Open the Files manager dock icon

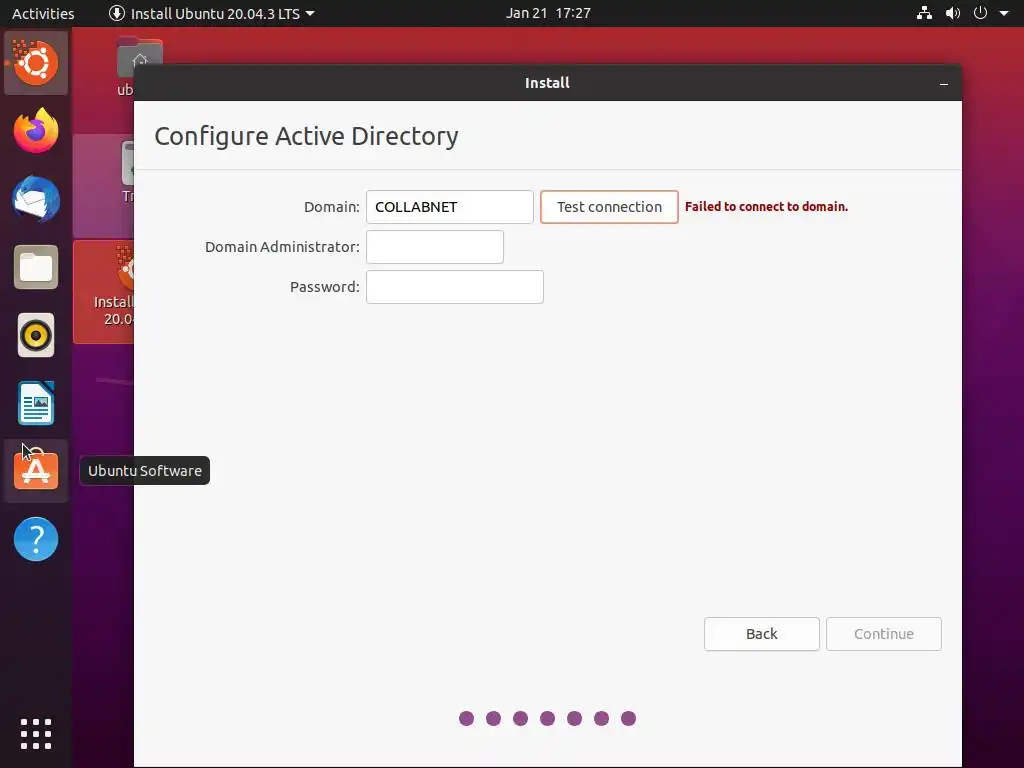tap(36, 267)
